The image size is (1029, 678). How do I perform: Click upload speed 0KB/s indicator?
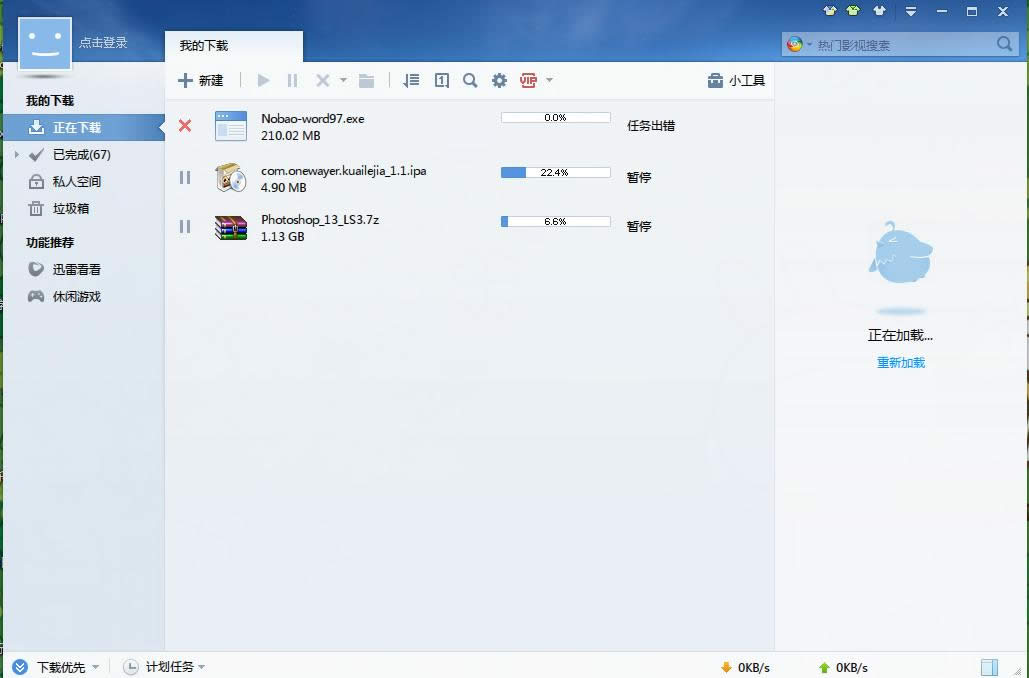[843, 667]
